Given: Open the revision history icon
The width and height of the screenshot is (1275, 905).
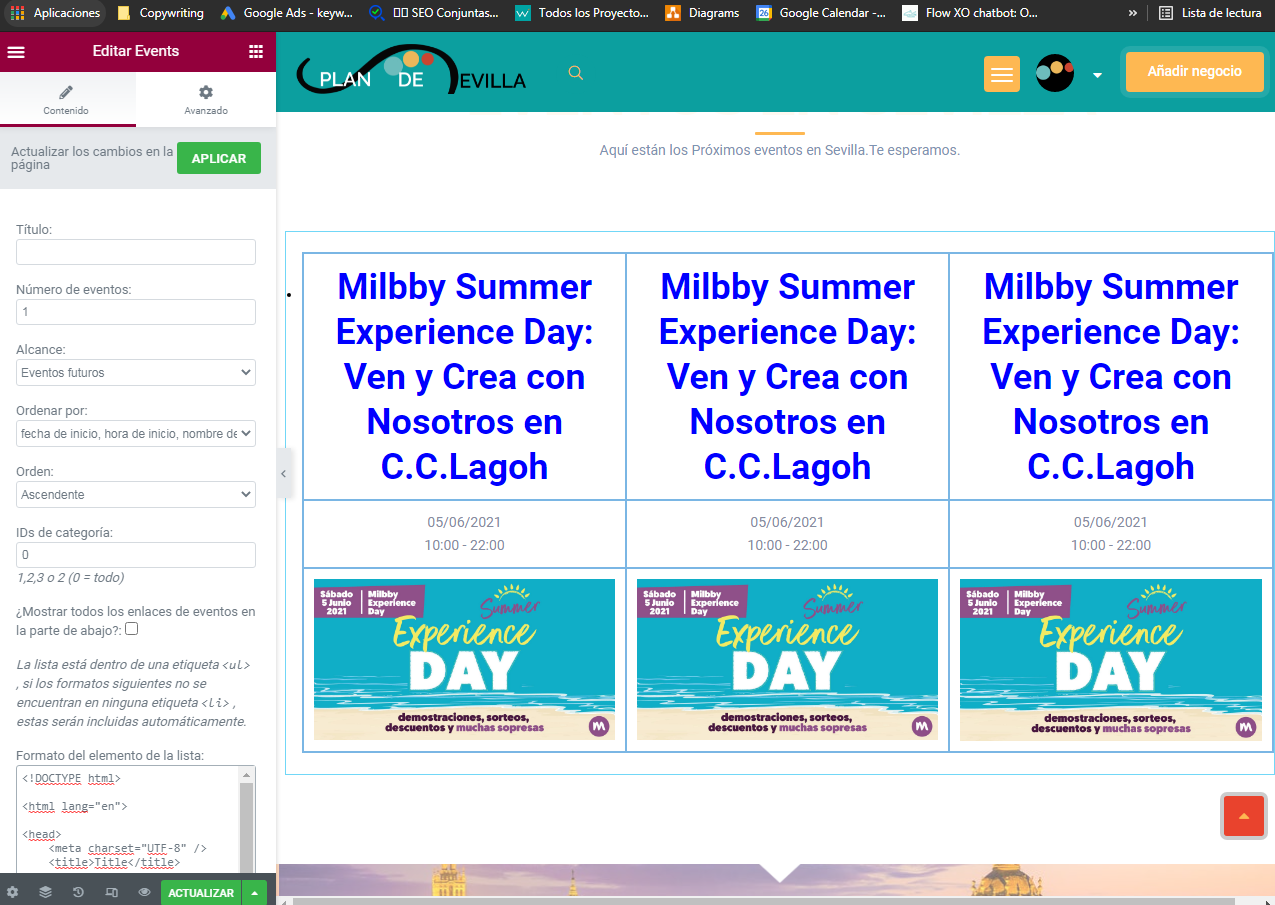Looking at the screenshot, I should pyautogui.click(x=78, y=892).
